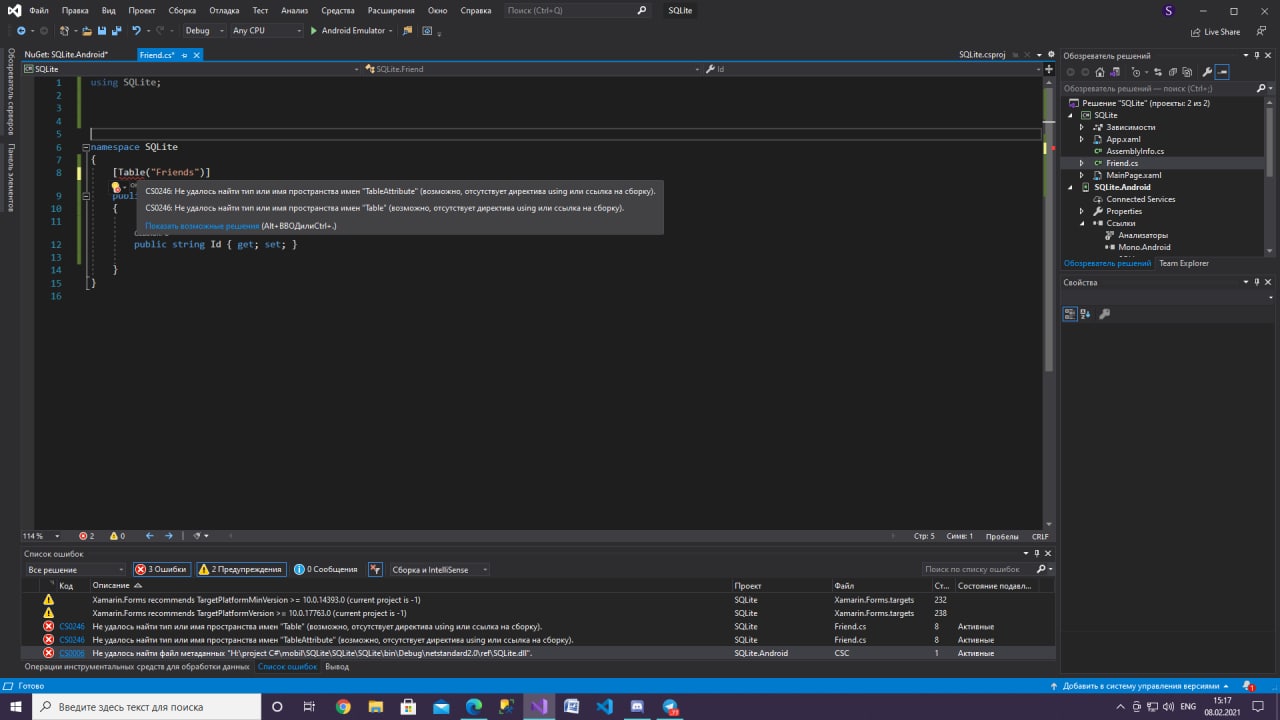Screen dimensions: 1280x720
Task: Click the Save All icon
Action: pyautogui.click(x=116, y=31)
